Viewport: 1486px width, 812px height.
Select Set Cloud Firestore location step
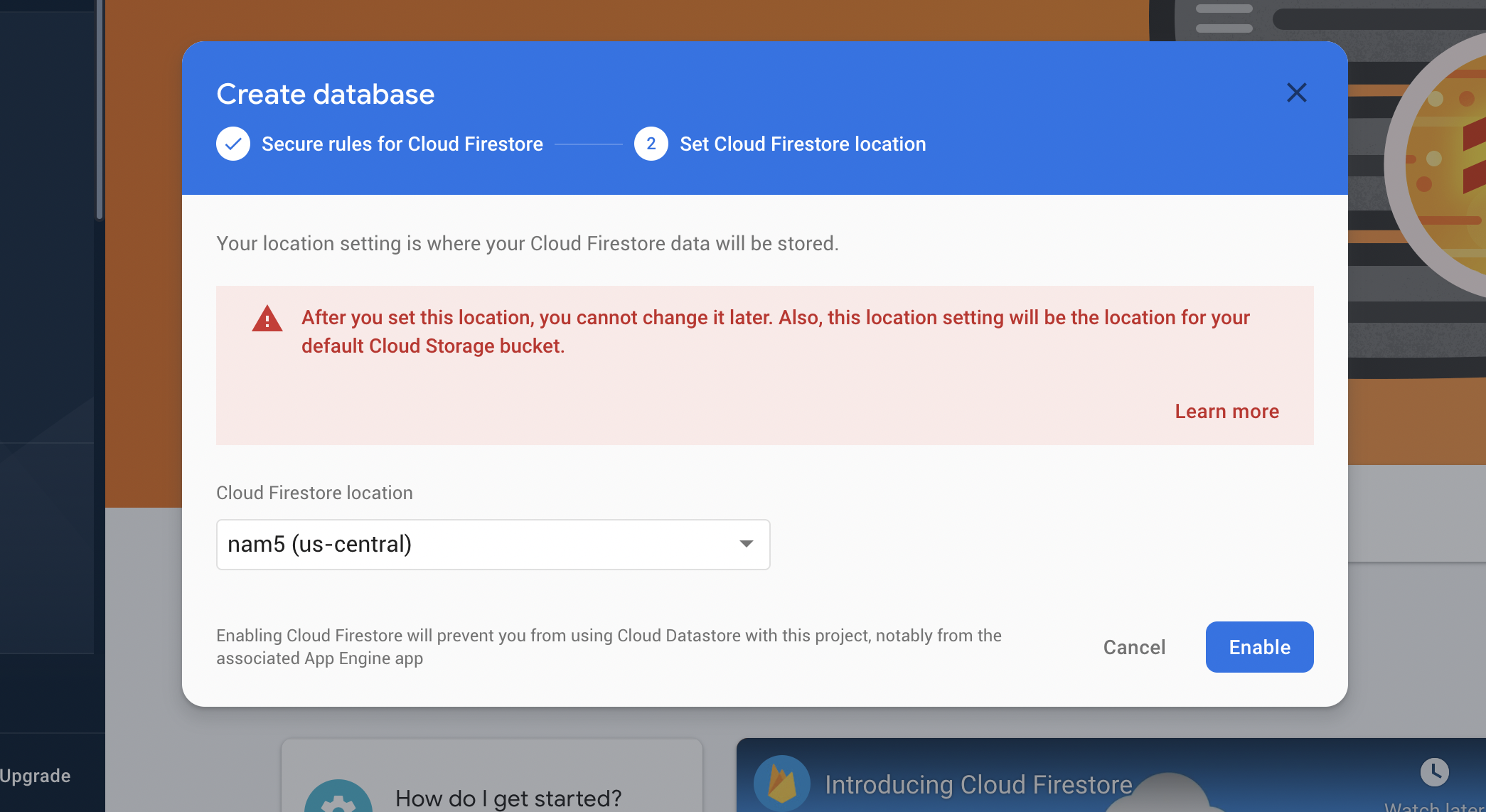[x=802, y=144]
